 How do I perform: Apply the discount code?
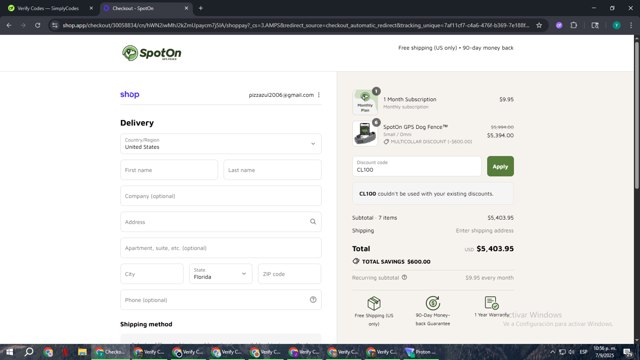point(500,166)
